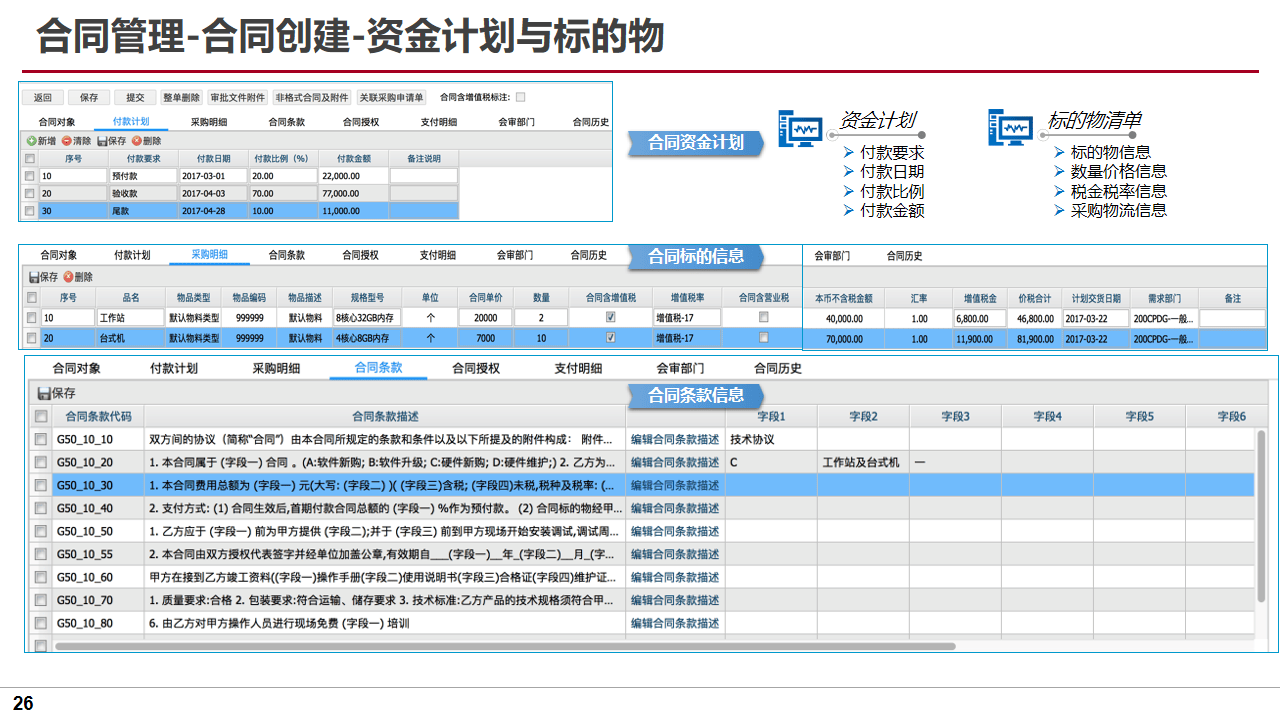Click 编辑合同条款描述 link for G50_10_30
Image resolution: width=1280 pixels, height=720 pixels.
(x=675, y=485)
